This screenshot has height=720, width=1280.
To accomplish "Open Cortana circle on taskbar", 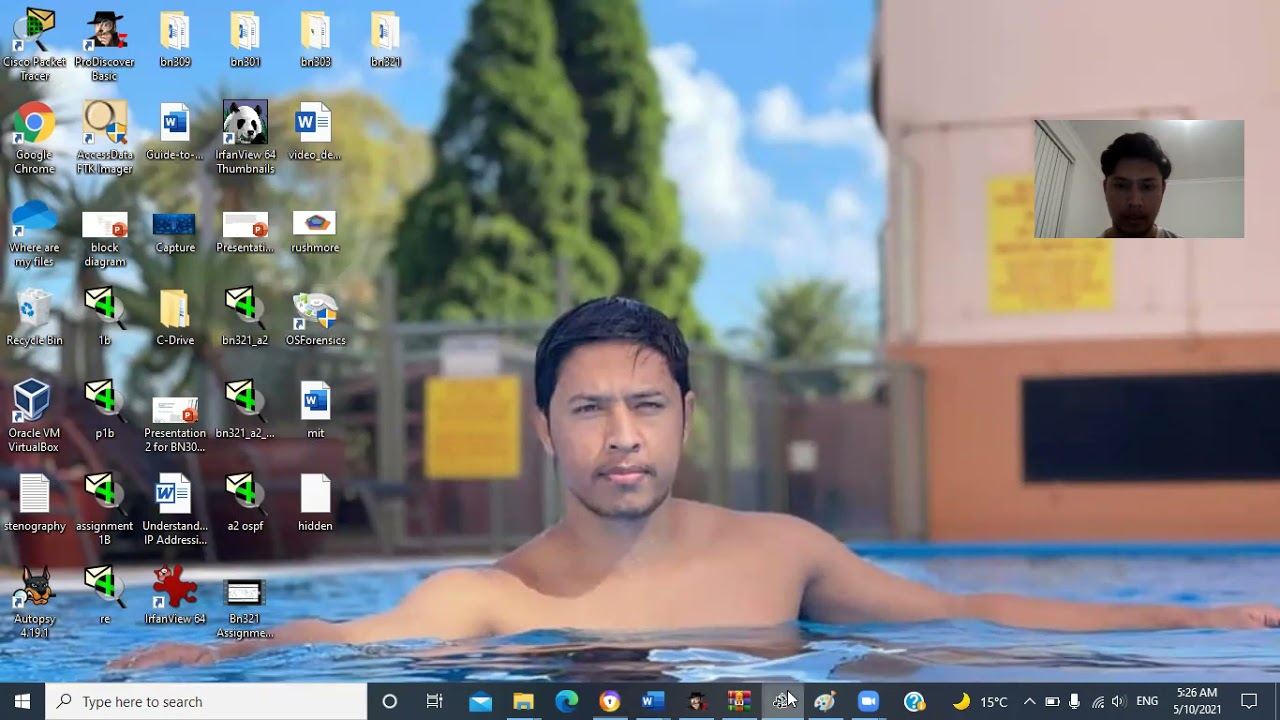I will (390, 701).
